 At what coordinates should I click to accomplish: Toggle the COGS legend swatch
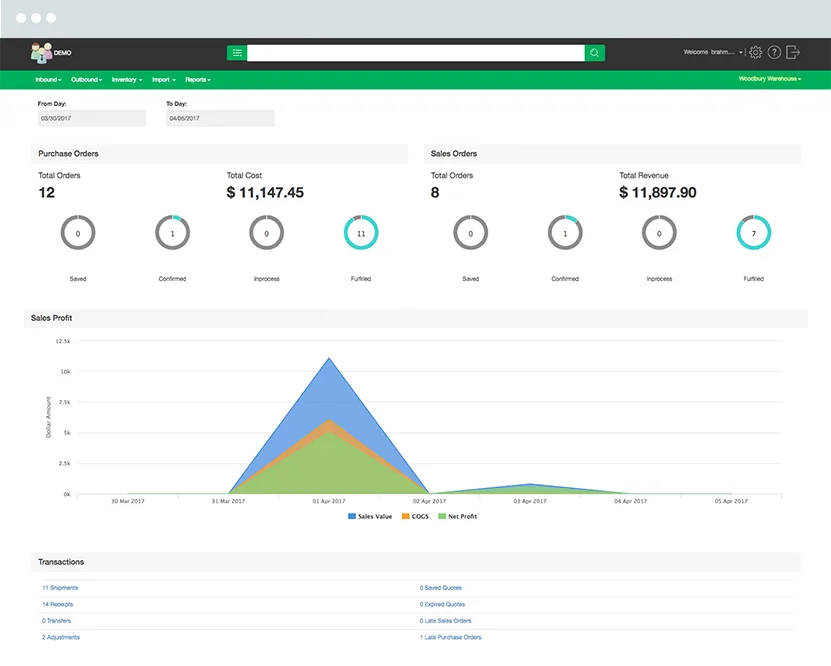[x=405, y=516]
